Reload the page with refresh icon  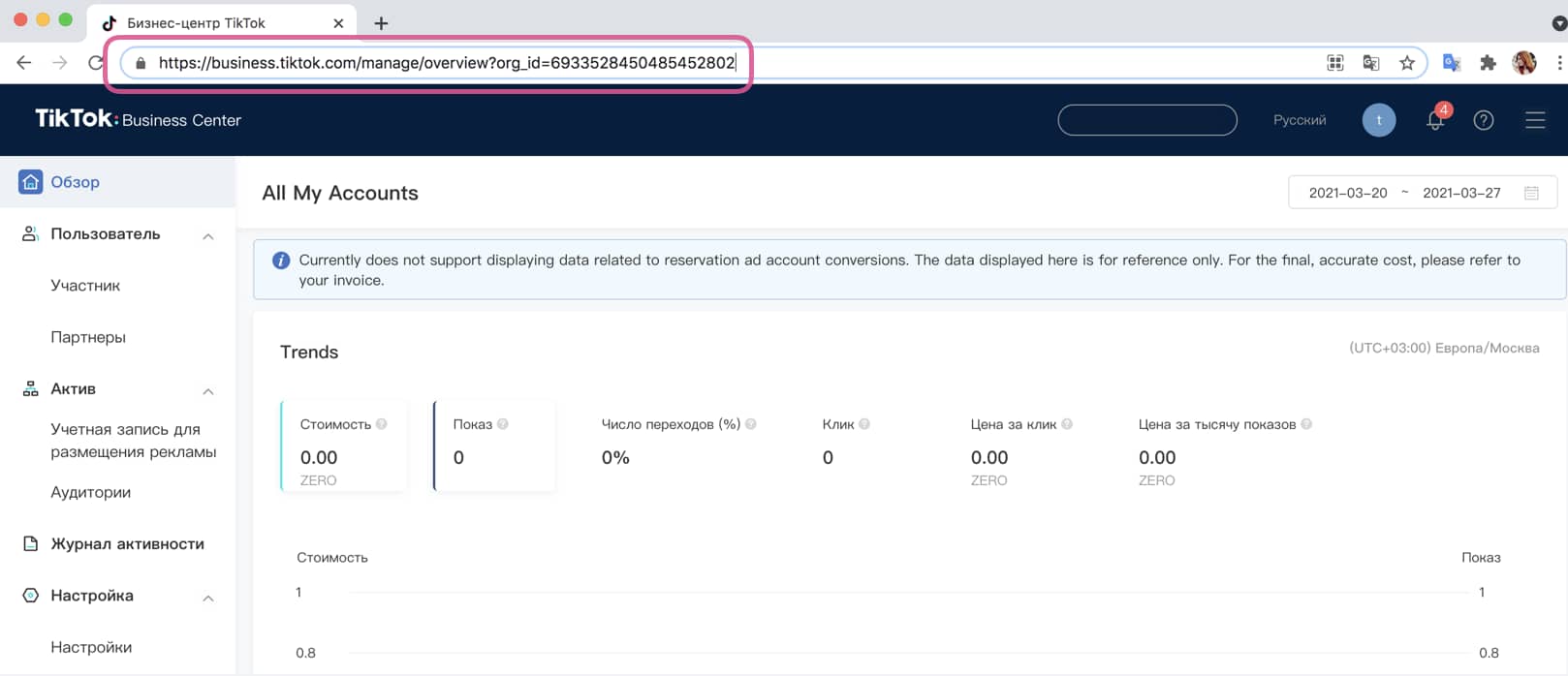pos(95,63)
